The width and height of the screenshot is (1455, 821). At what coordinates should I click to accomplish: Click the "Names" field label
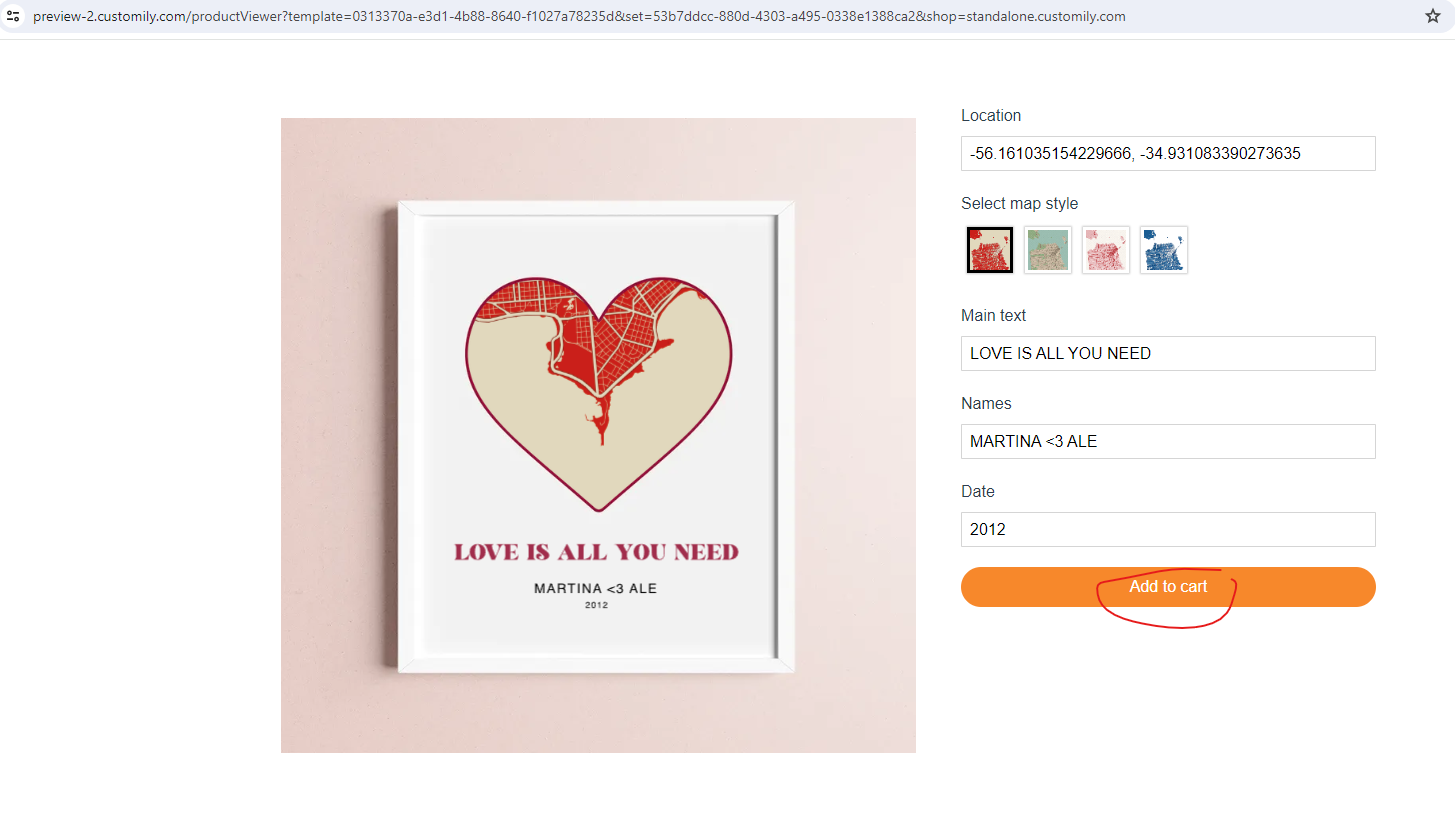(986, 404)
